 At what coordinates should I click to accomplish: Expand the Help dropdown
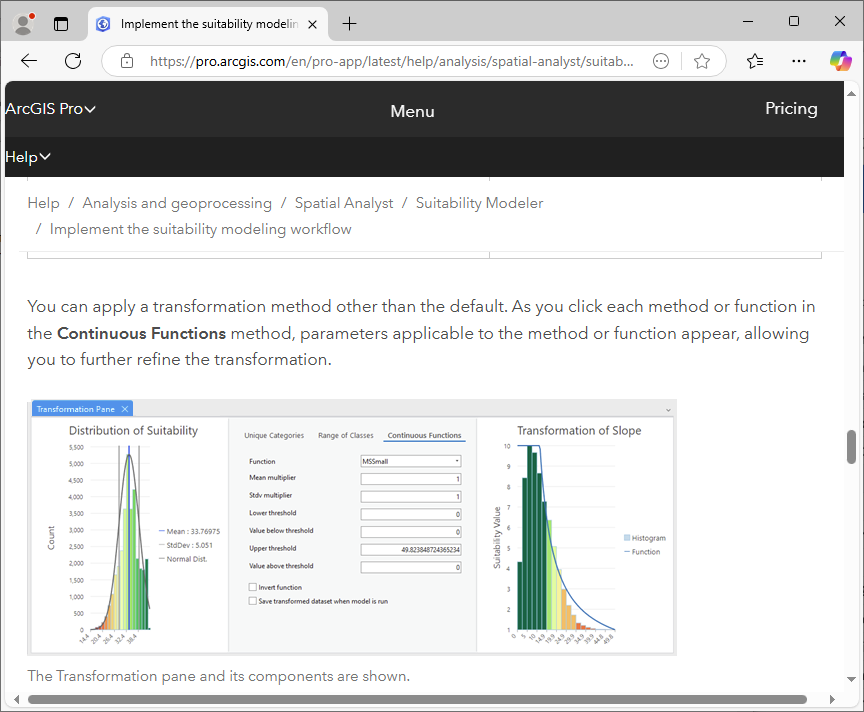[x=28, y=157]
